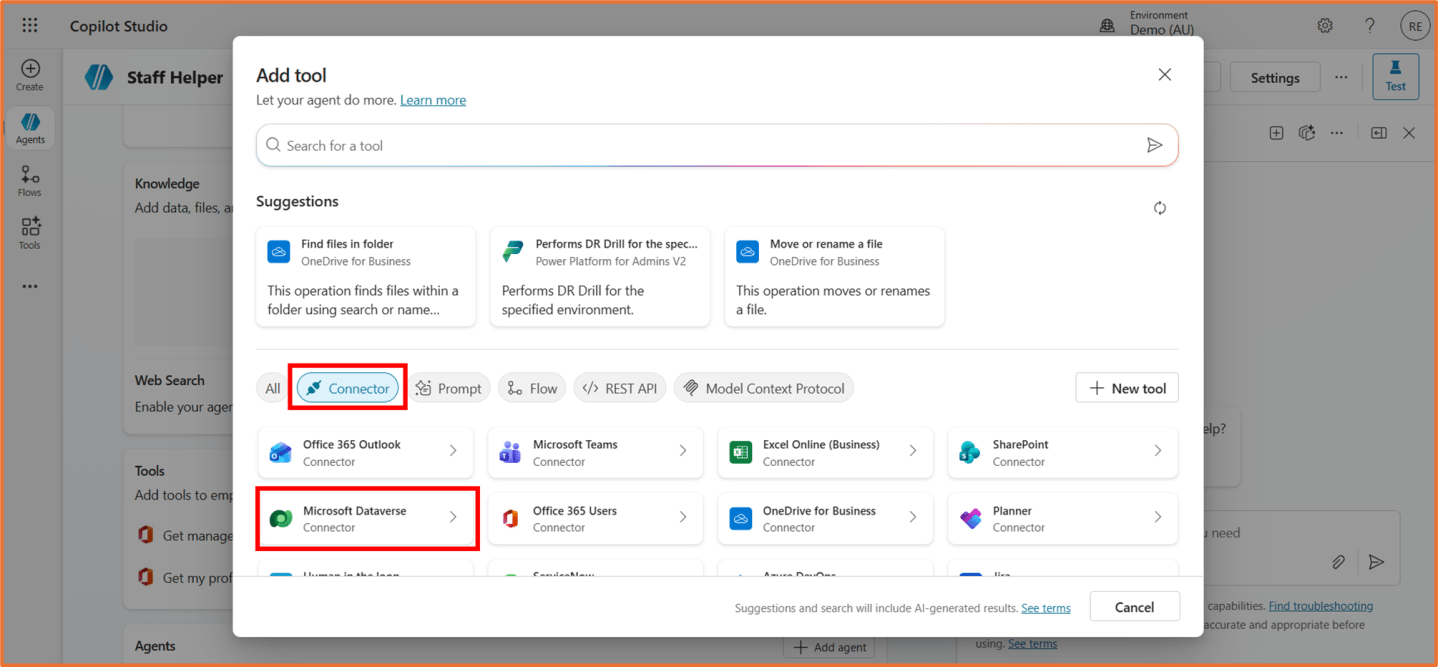The height and width of the screenshot is (667, 1438).
Task: Filter tools by Model Context Protocol
Action: 763,388
